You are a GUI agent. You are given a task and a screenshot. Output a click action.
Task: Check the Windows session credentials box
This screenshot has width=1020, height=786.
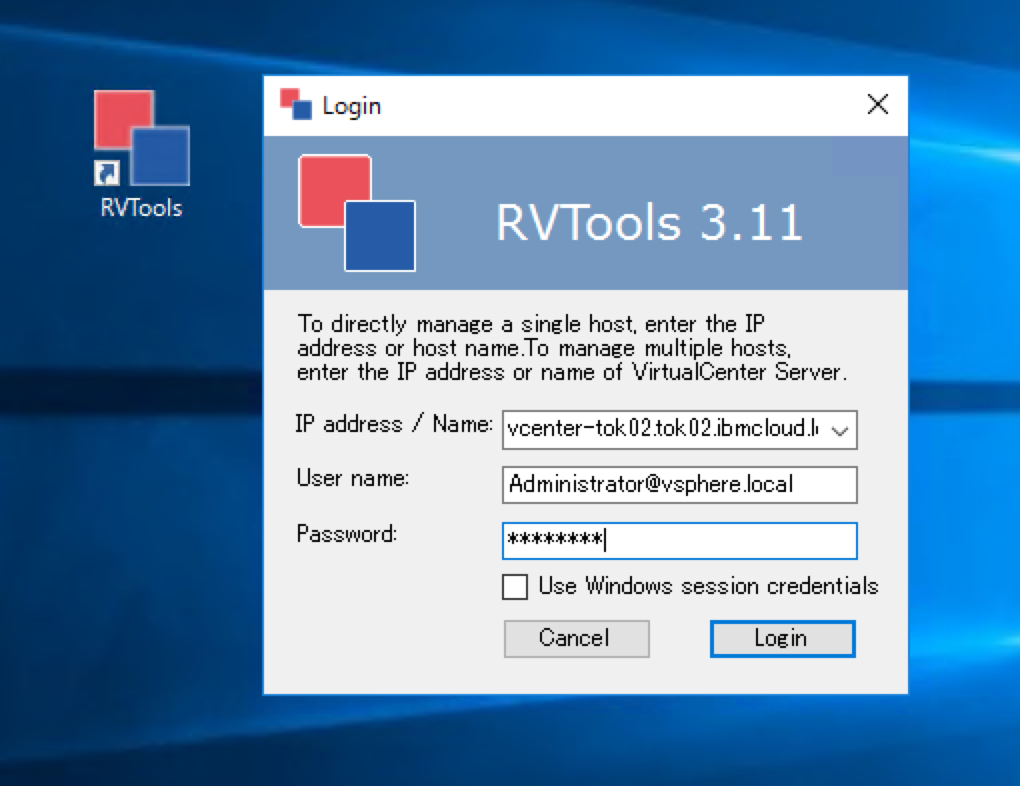514,587
